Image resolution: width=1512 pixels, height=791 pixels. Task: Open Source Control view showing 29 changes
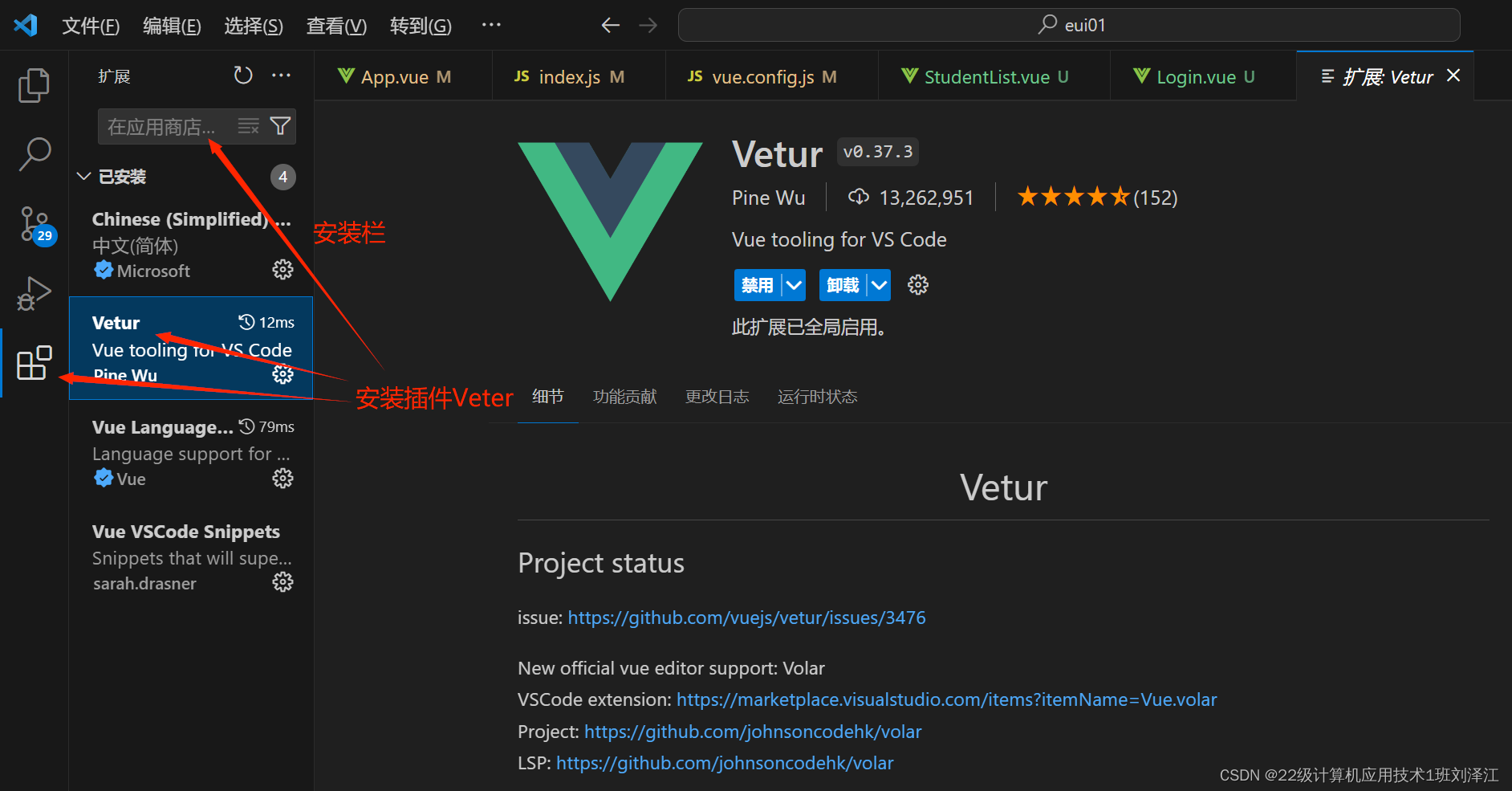coord(34,225)
